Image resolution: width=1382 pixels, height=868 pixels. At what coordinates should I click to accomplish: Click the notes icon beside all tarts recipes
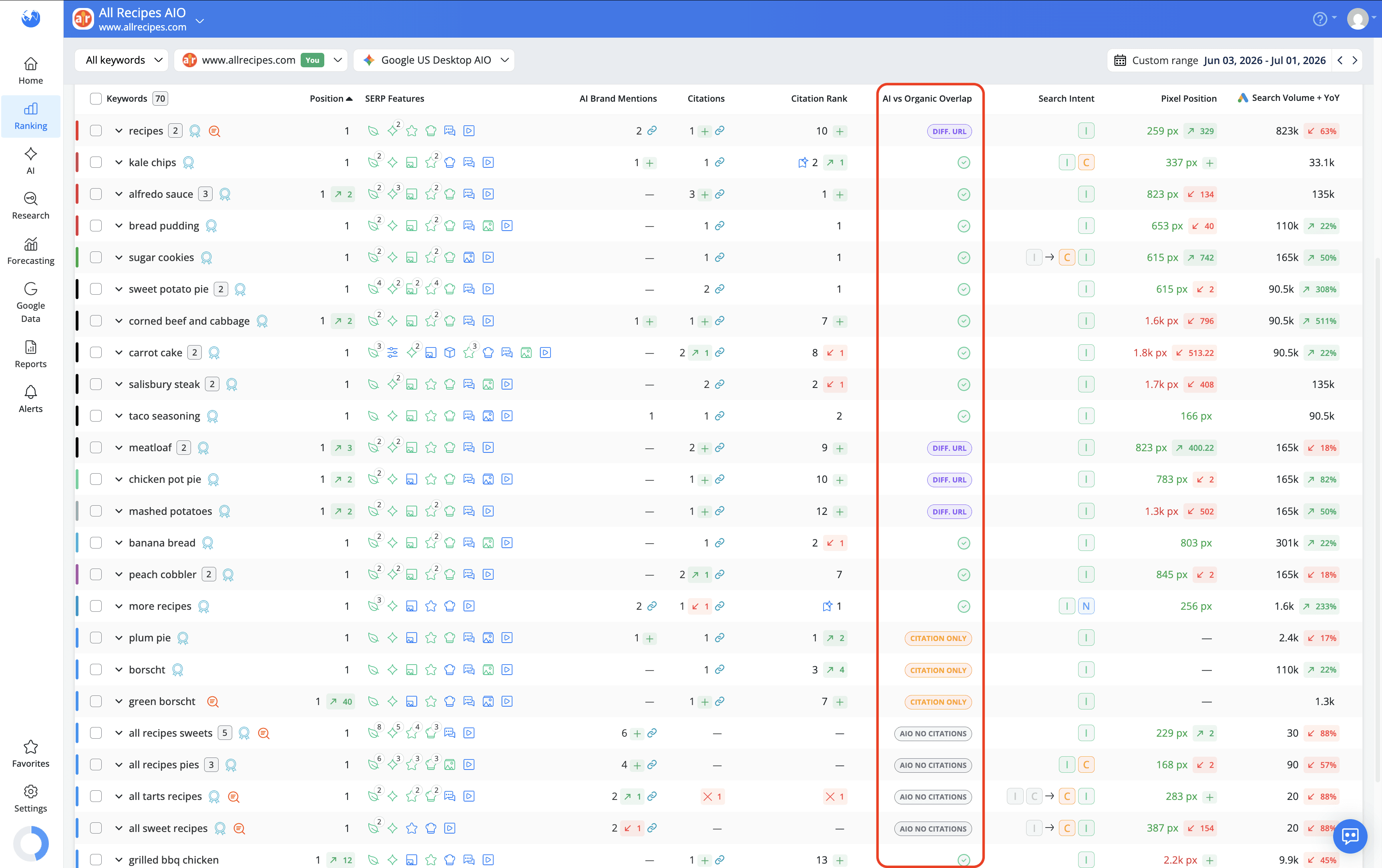(233, 797)
